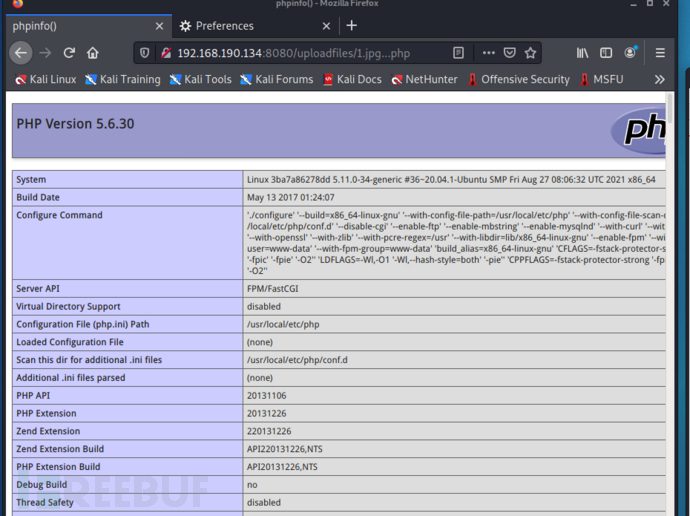This screenshot has height=516, width=690.
Task: Toggle reader view icon in address bar
Action: [458, 53]
